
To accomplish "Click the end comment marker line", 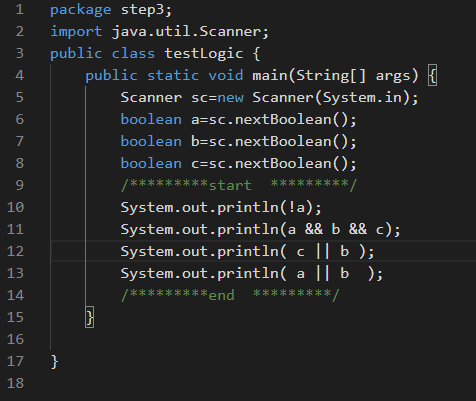I will click(x=230, y=295).
